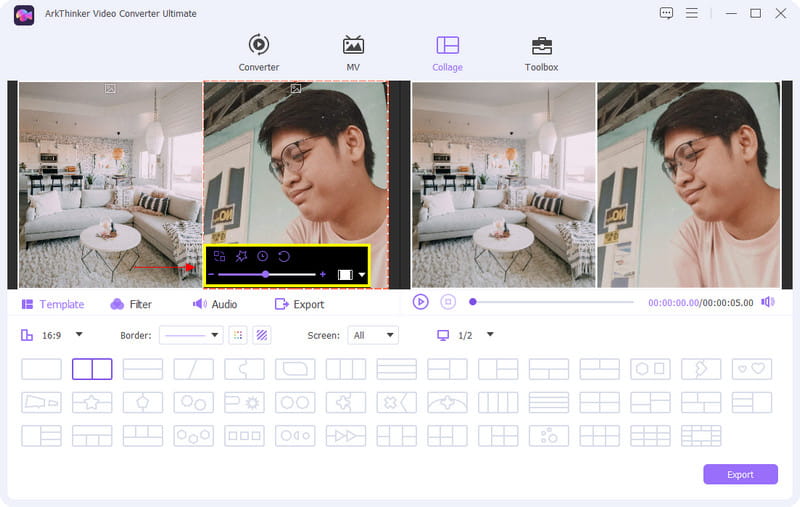Screen dimensions: 800x507
Task: Click the purple Export button
Action: pos(740,474)
